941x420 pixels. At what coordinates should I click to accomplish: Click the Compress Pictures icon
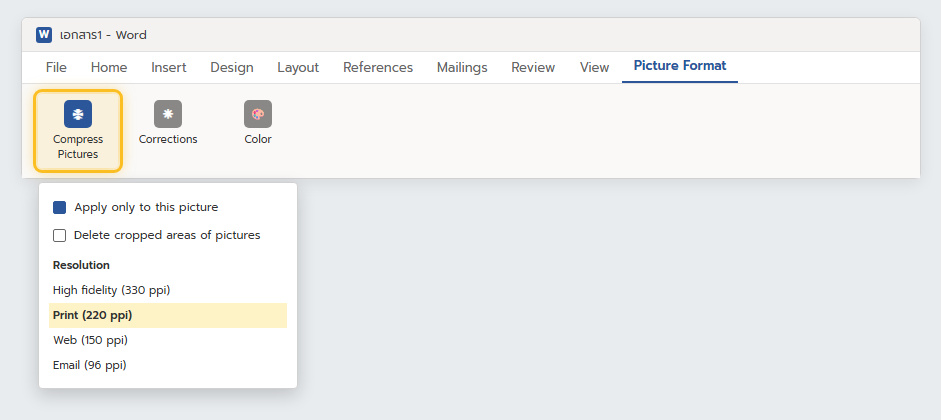coord(78,114)
